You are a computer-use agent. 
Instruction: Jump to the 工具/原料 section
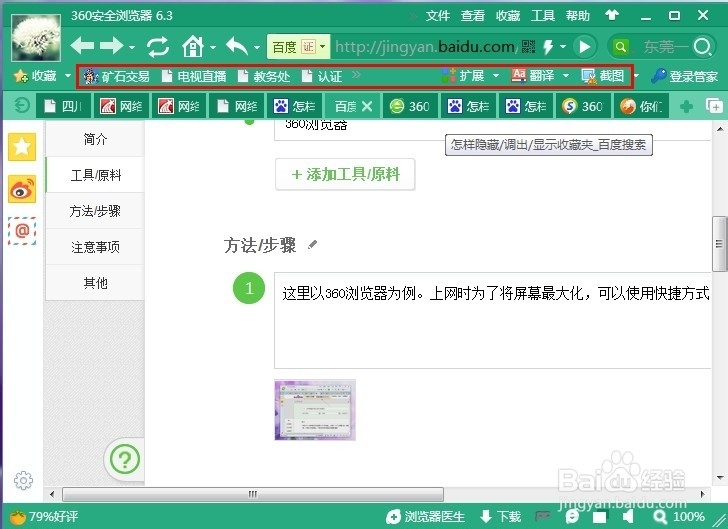point(95,175)
